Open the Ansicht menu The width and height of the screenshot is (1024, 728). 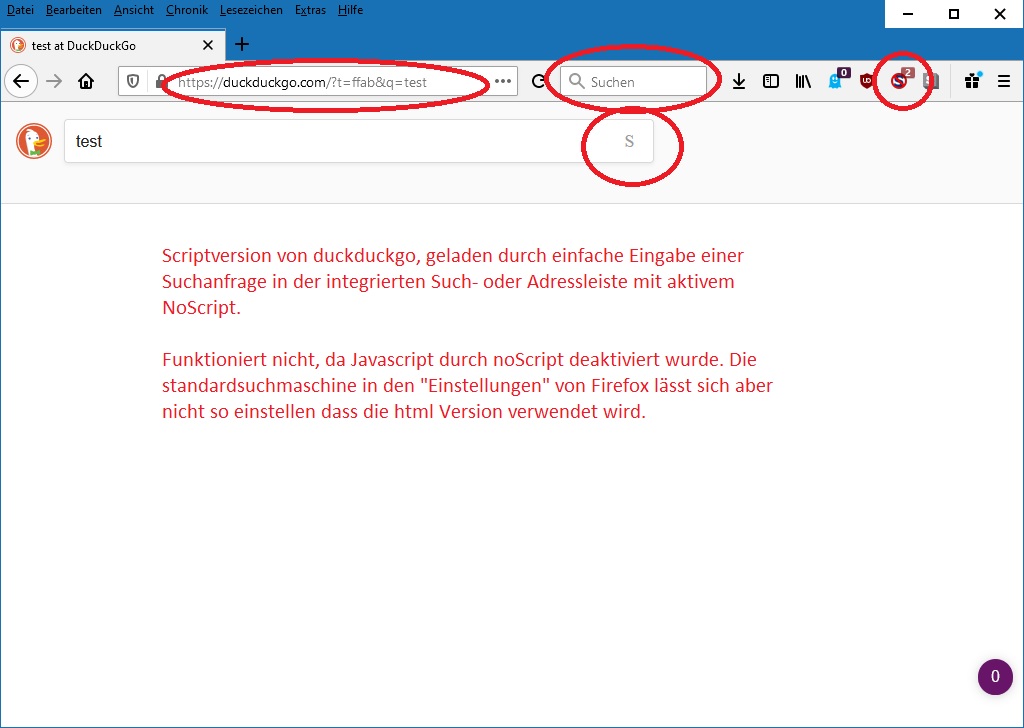coord(134,10)
